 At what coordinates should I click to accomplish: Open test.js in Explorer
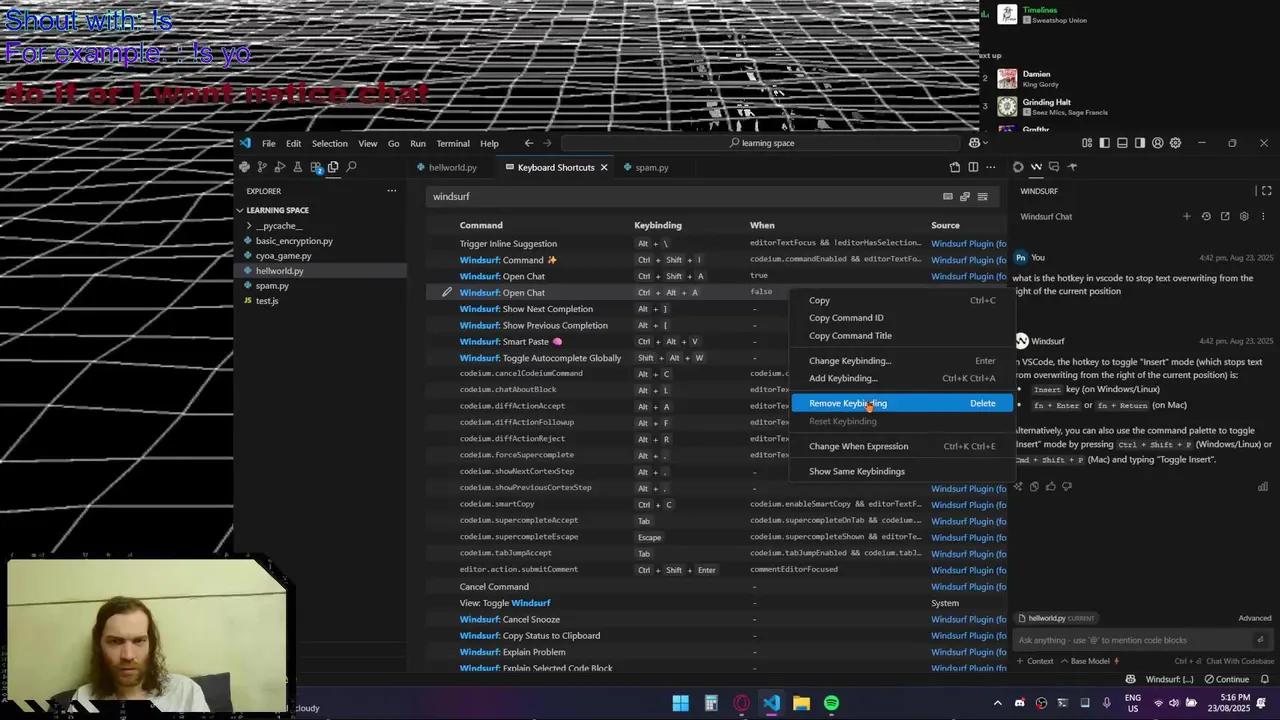pyautogui.click(x=267, y=301)
